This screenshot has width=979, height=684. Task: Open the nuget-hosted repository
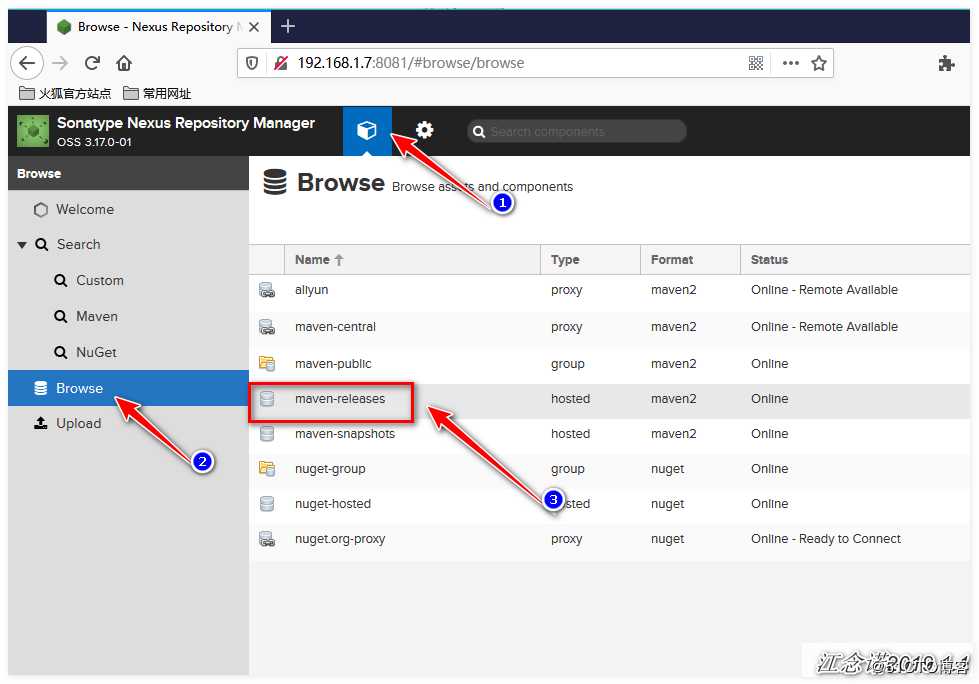click(x=333, y=504)
